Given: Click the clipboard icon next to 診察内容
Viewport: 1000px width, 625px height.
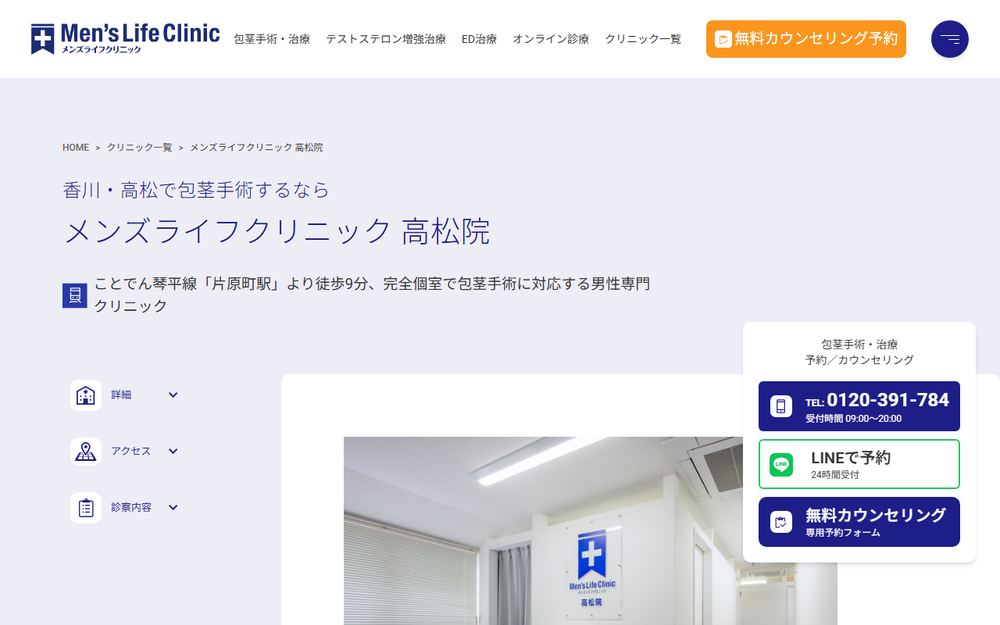Looking at the screenshot, I should pyautogui.click(x=85, y=508).
